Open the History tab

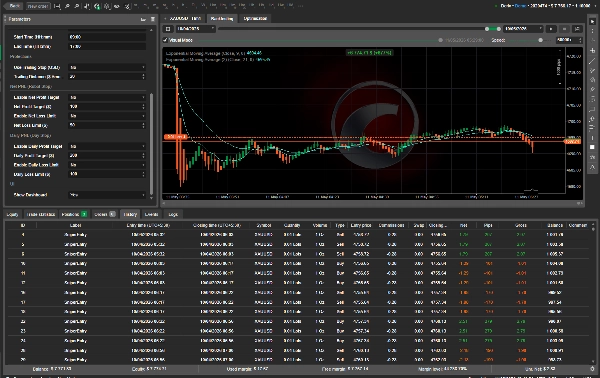tap(130, 214)
